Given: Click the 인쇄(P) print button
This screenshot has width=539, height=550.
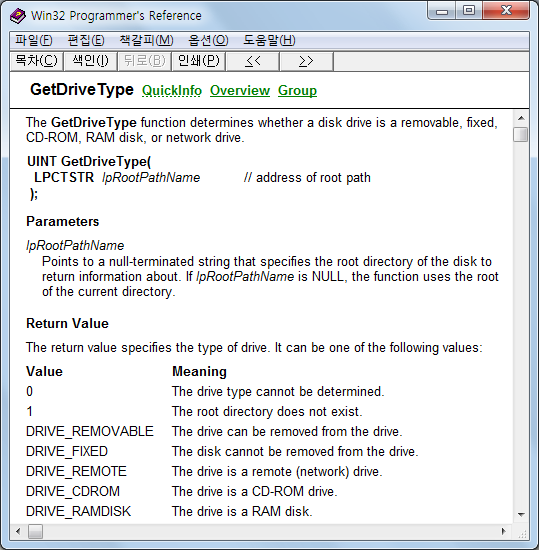Looking at the screenshot, I should tap(198, 61).
